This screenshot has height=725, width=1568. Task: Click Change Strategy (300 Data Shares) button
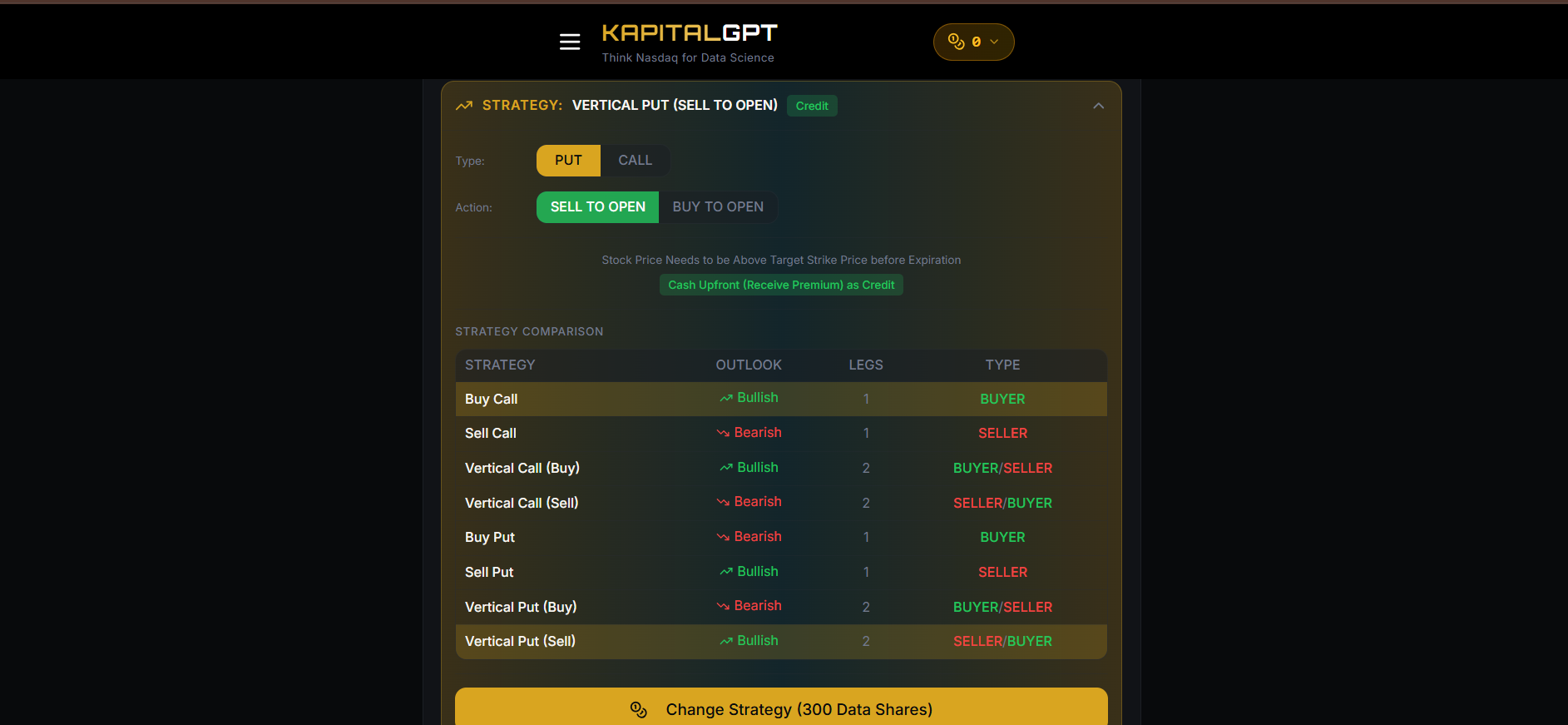pos(781,708)
